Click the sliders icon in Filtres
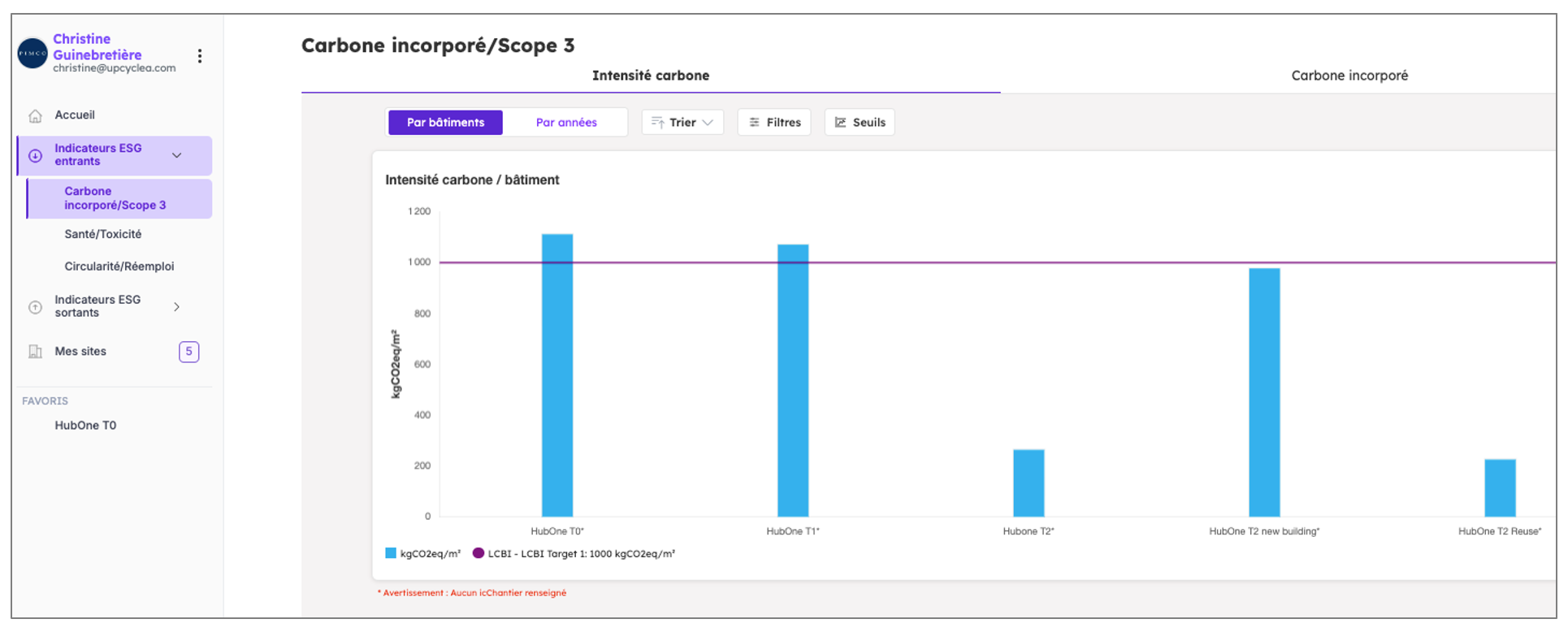This screenshot has height=632, width=1568. (x=754, y=123)
